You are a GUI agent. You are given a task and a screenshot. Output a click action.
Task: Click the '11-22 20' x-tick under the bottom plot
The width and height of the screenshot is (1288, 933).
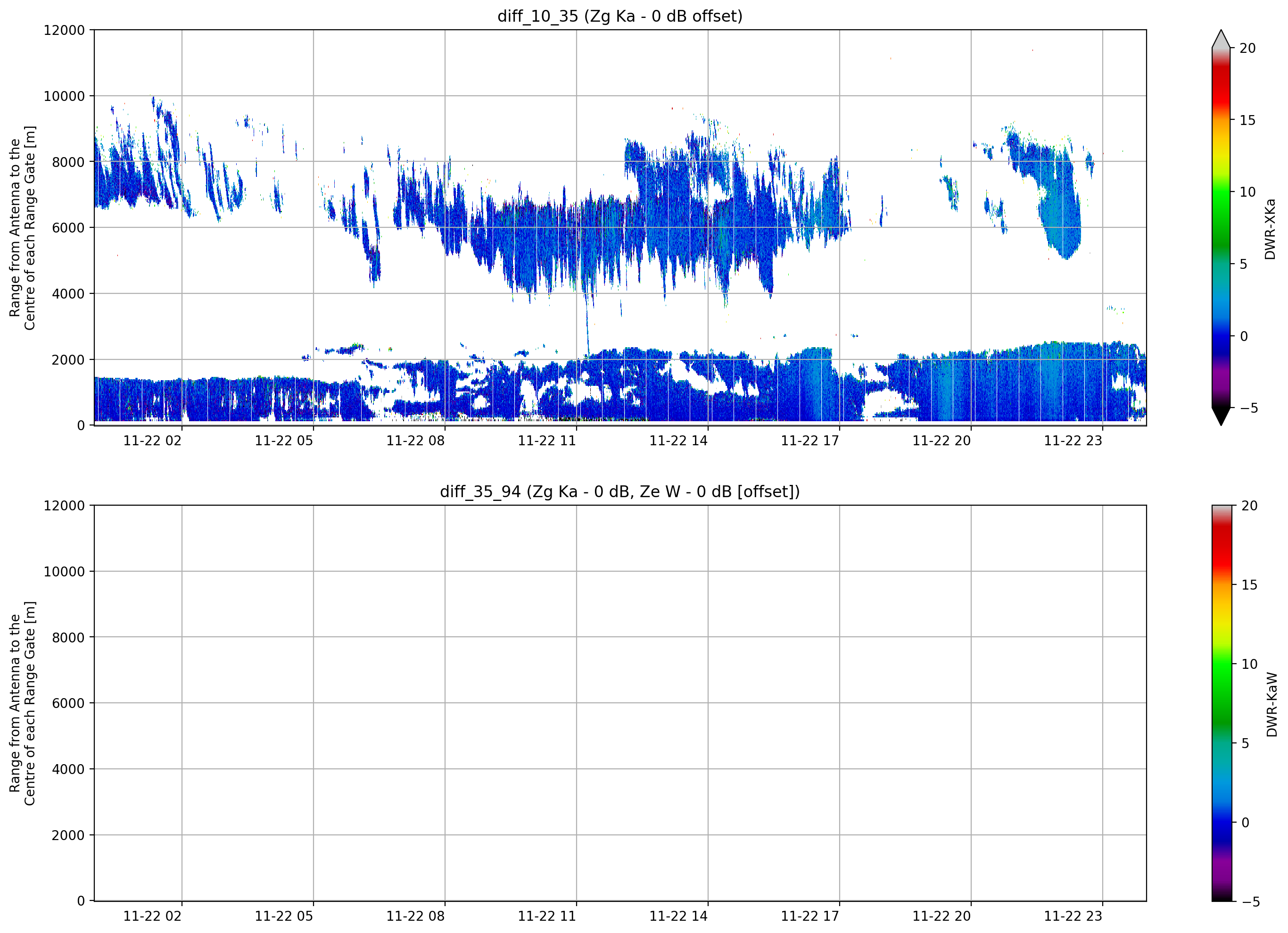click(941, 916)
